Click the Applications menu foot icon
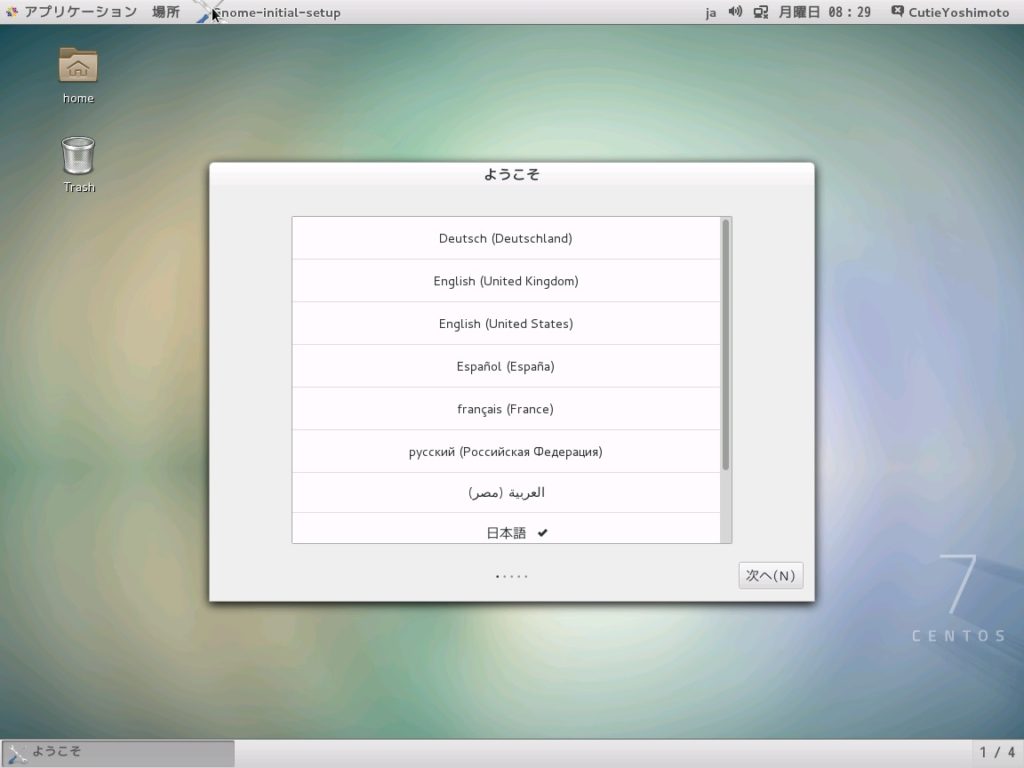Screen dimensions: 1024x768 point(11,12)
